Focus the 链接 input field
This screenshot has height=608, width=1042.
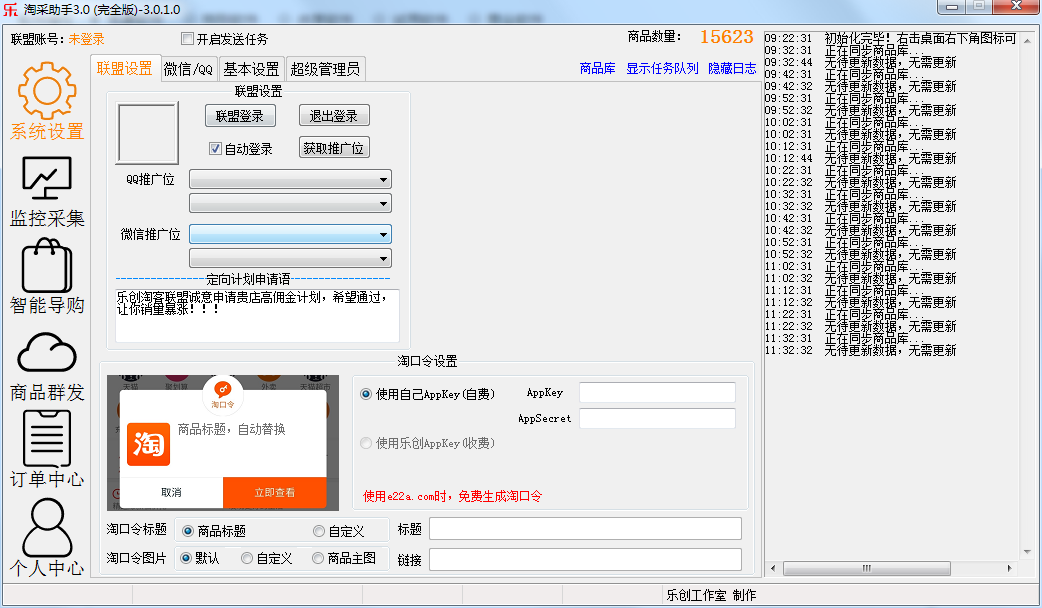pyautogui.click(x=585, y=559)
